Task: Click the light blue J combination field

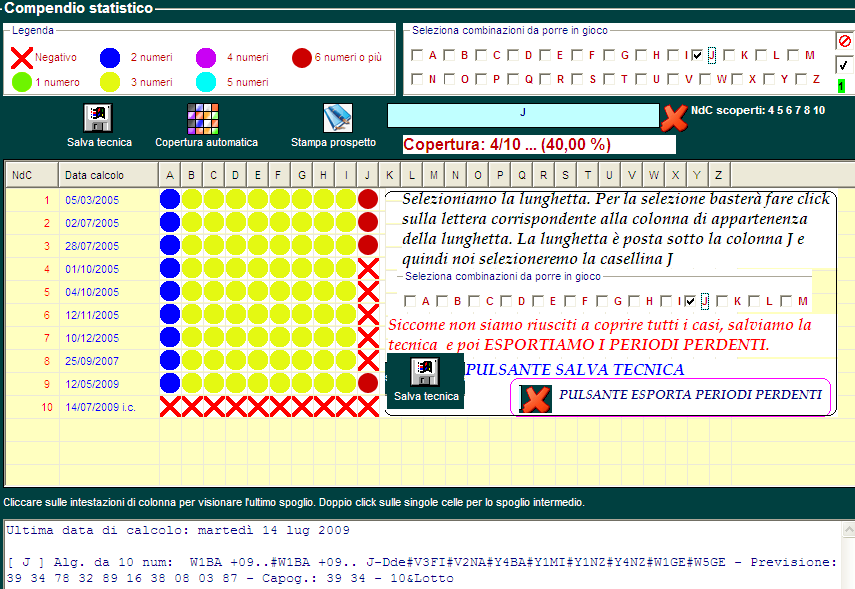Action: [x=523, y=115]
